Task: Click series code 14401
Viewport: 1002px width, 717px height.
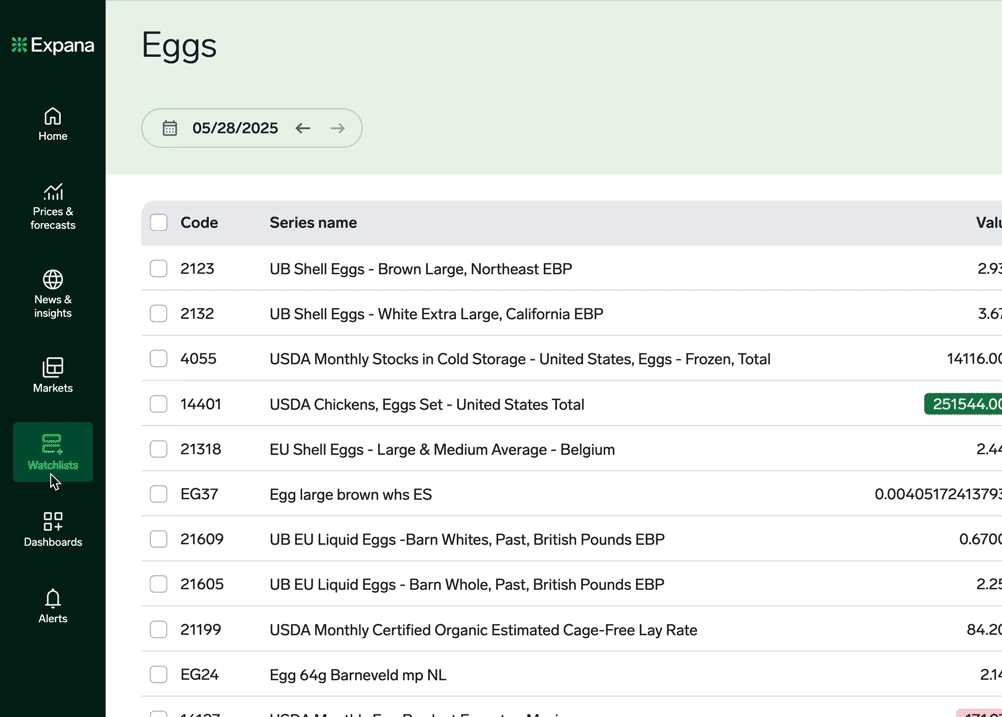Action: 201,404
